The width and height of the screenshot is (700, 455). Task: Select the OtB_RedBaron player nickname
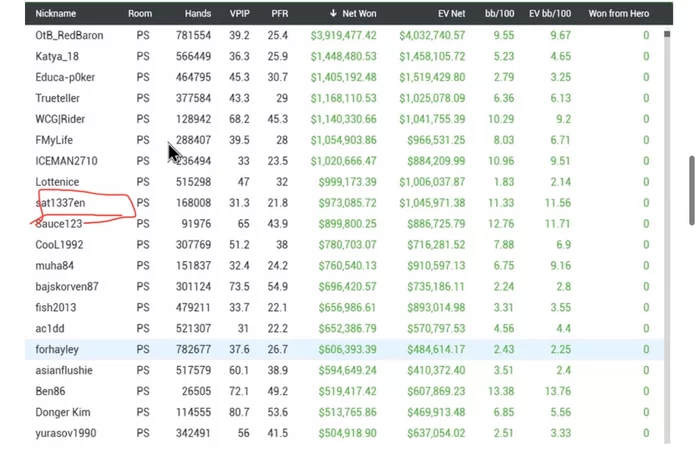[69, 35]
